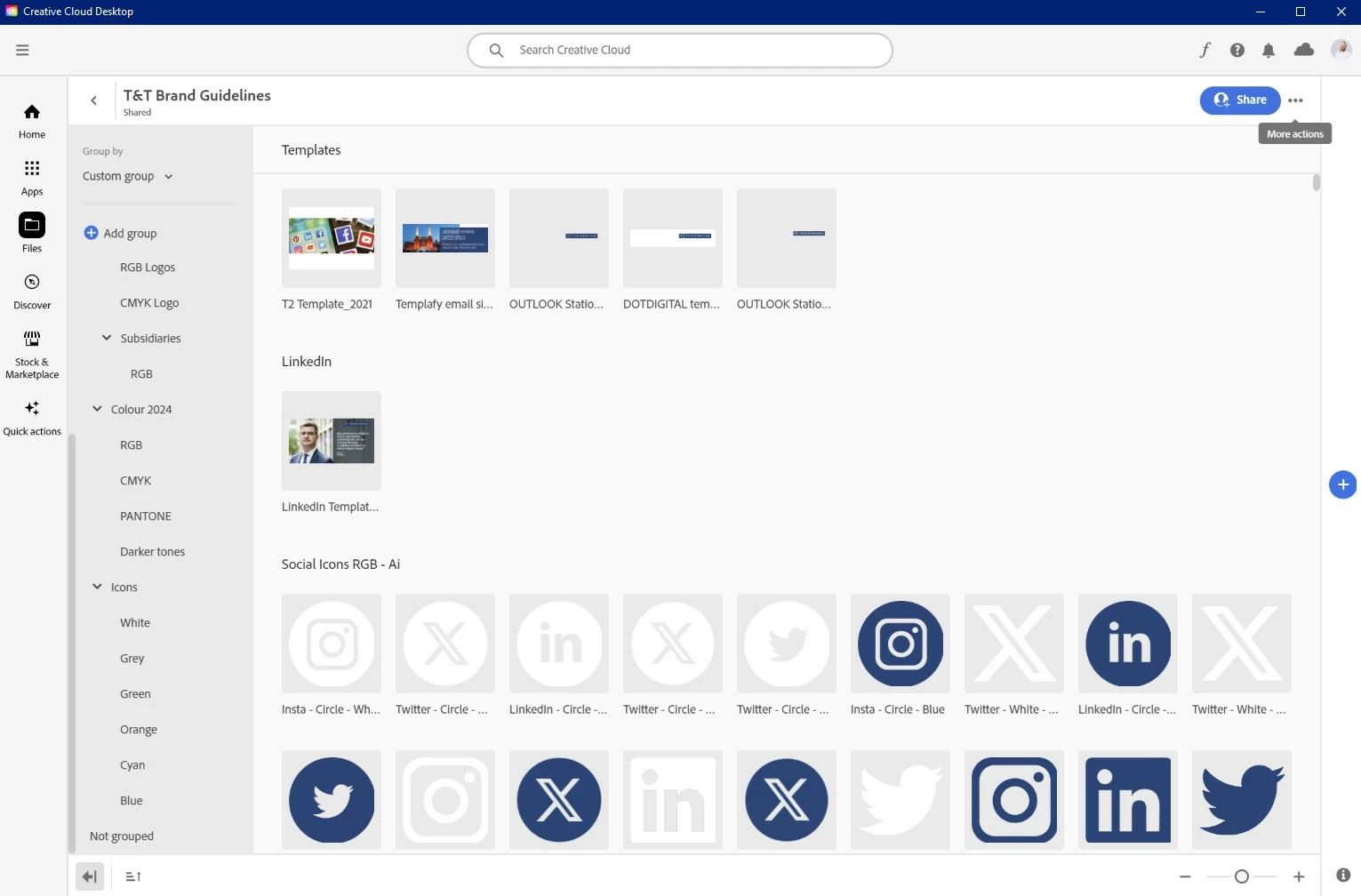Viewport: 1361px width, 896px height.
Task: Select Cyan icons group
Action: point(132,764)
